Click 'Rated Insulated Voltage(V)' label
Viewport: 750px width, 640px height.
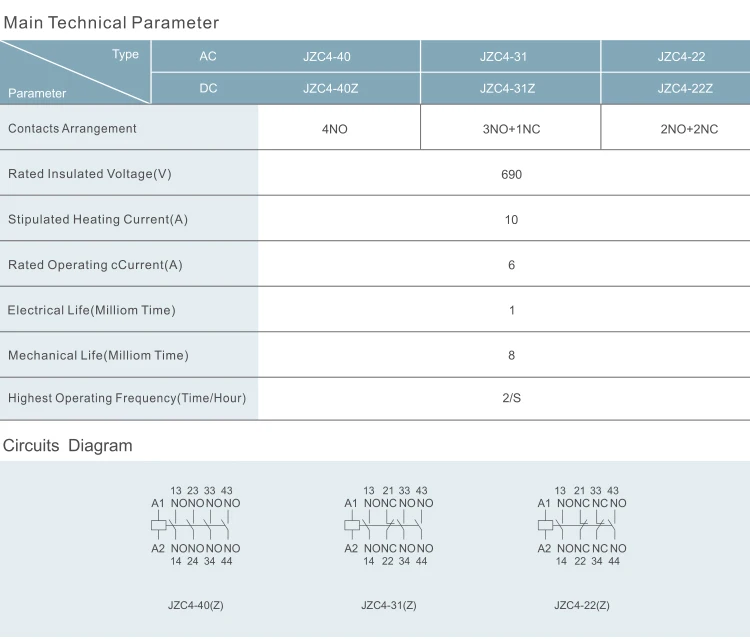(89, 174)
